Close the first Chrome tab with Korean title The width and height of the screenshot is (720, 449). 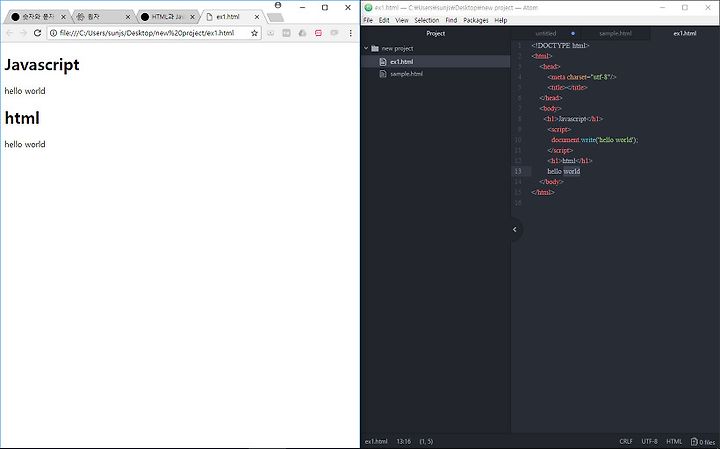click(63, 17)
